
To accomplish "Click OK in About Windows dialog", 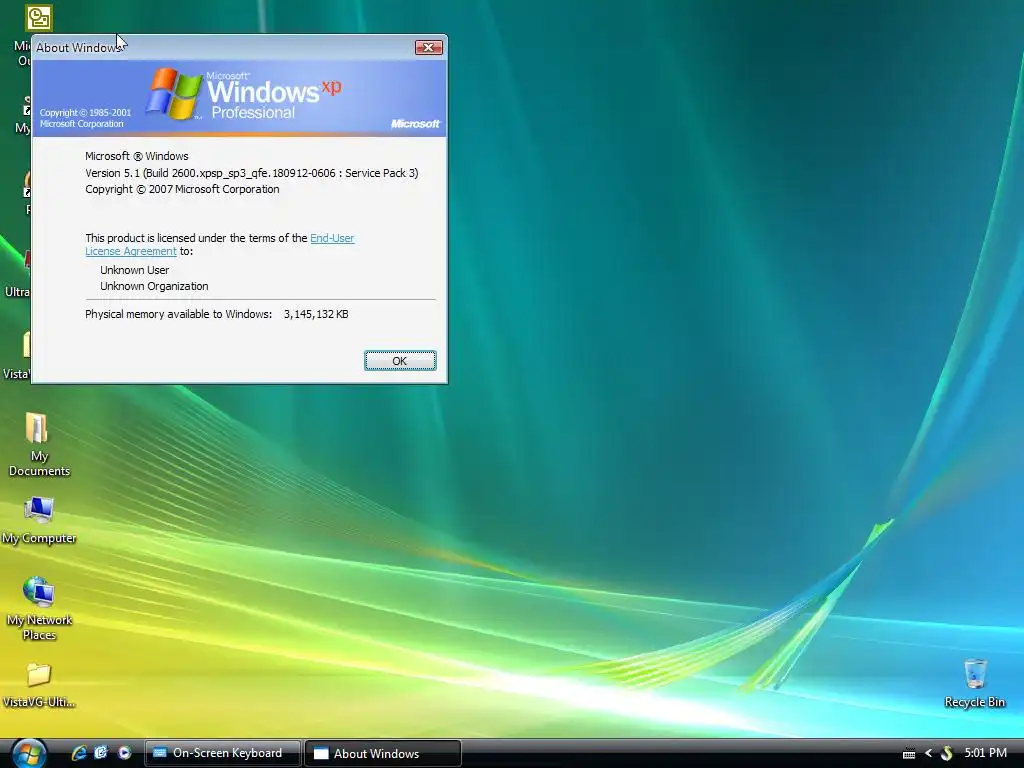I will [400, 360].
